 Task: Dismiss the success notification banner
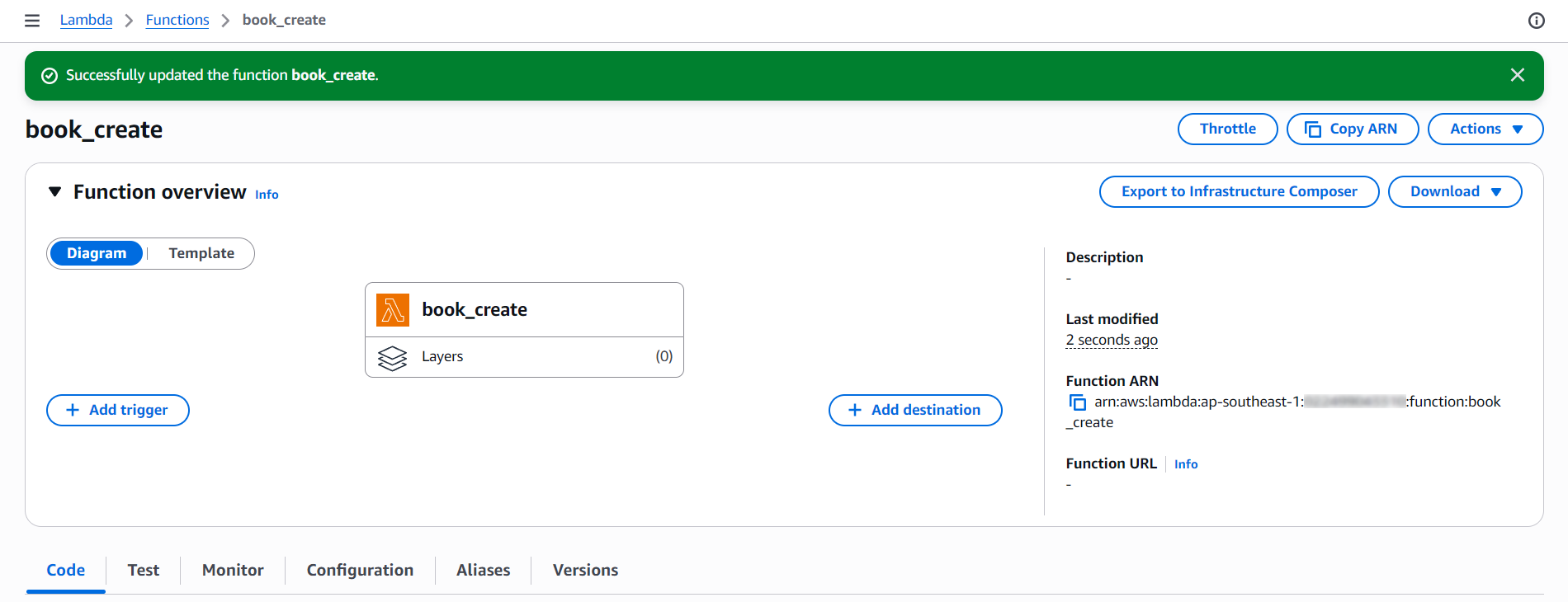tap(1517, 75)
